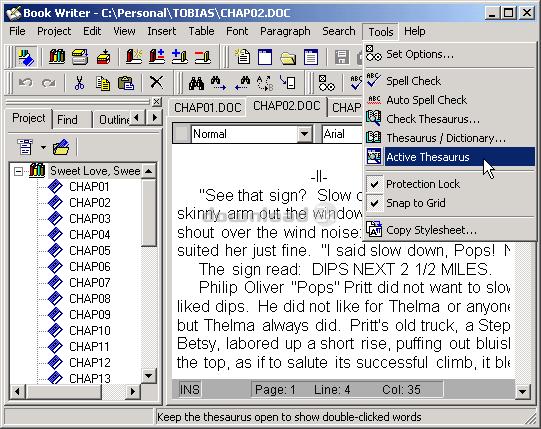Click the Delete X toolbar icon
541x429 pixels.
coord(157,83)
